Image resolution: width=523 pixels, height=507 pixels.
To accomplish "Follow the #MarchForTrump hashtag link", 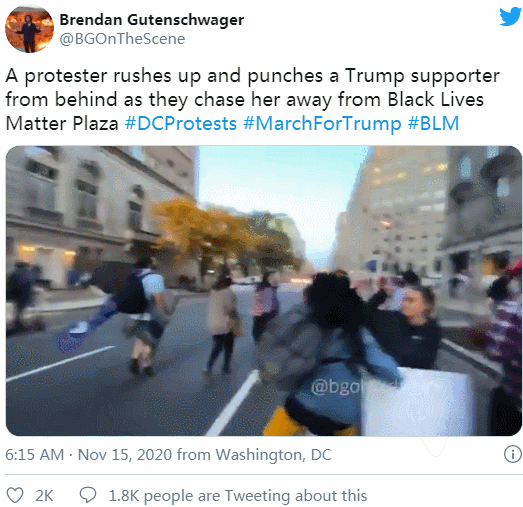I will 322,123.
